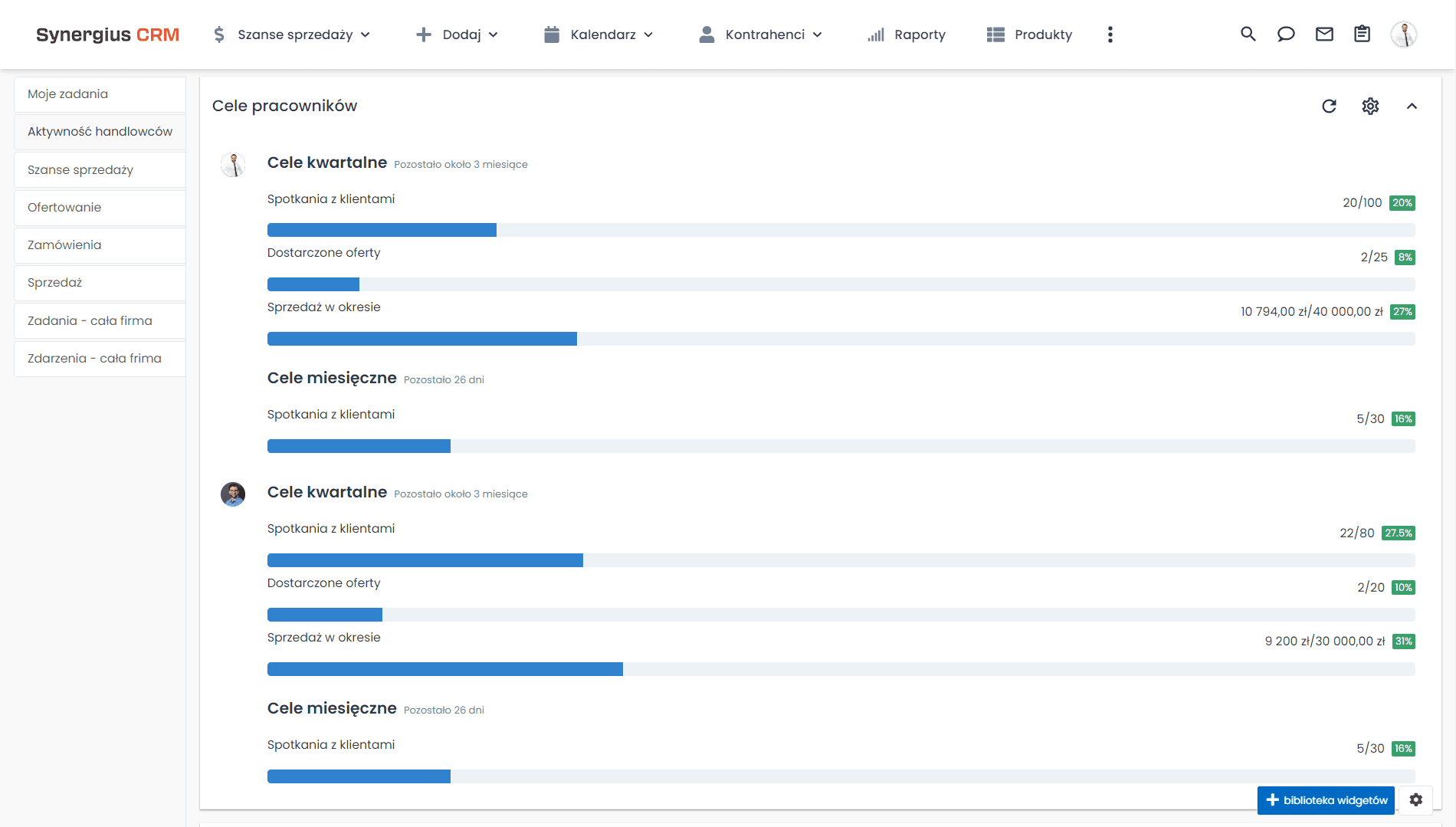Open the clipboard tasks icon
This screenshot has width=1456, height=827.
1362,34
